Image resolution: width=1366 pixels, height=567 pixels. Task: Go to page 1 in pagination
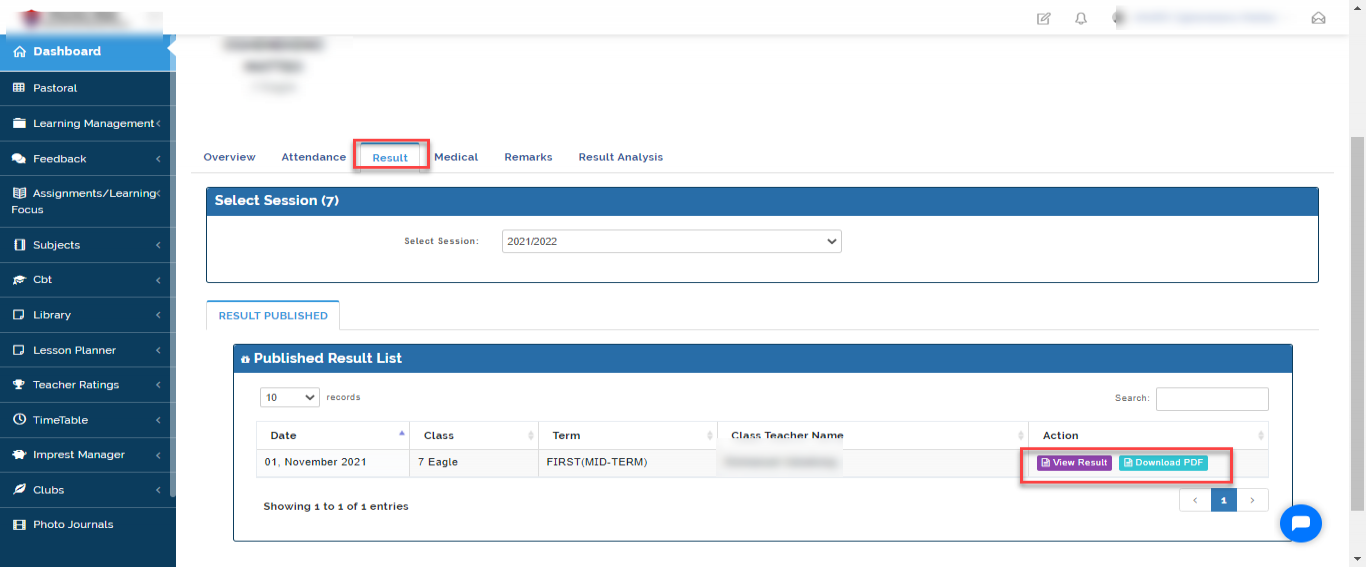1224,500
